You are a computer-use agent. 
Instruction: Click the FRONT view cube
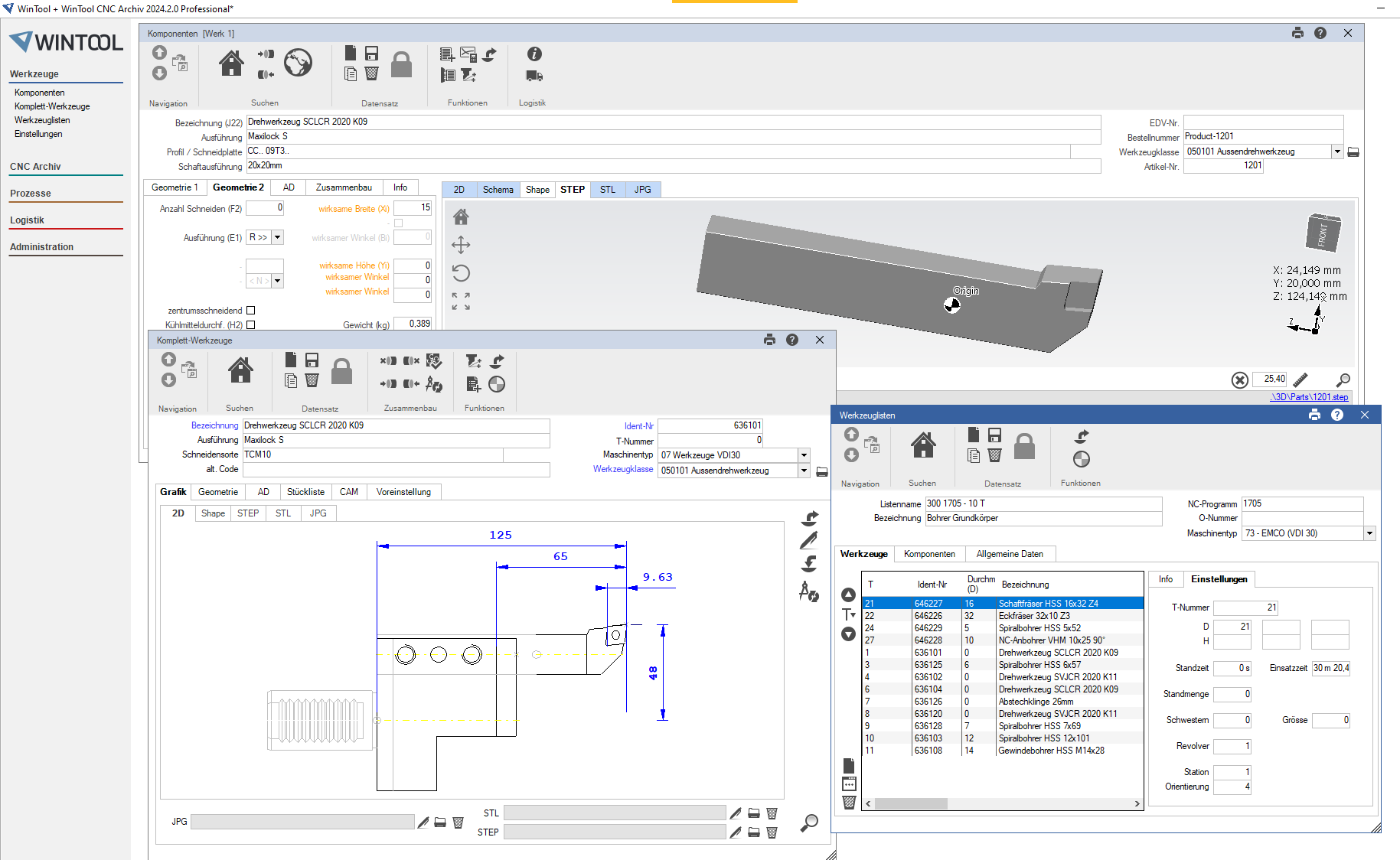[1323, 233]
